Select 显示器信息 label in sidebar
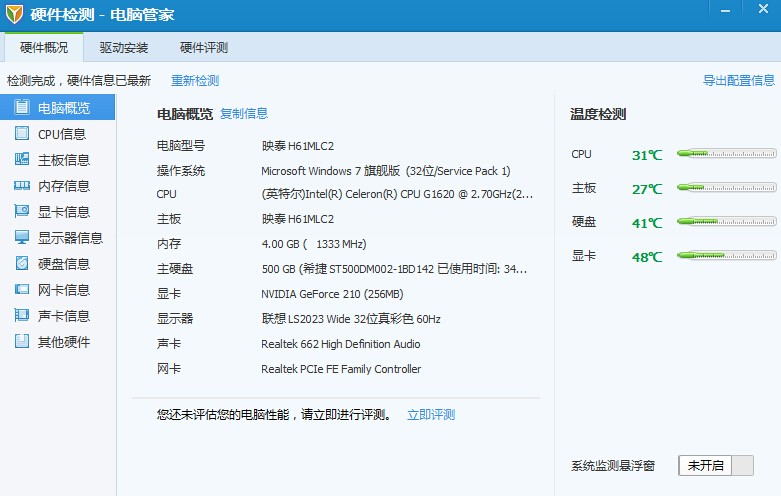The height and width of the screenshot is (496, 781). [70, 238]
